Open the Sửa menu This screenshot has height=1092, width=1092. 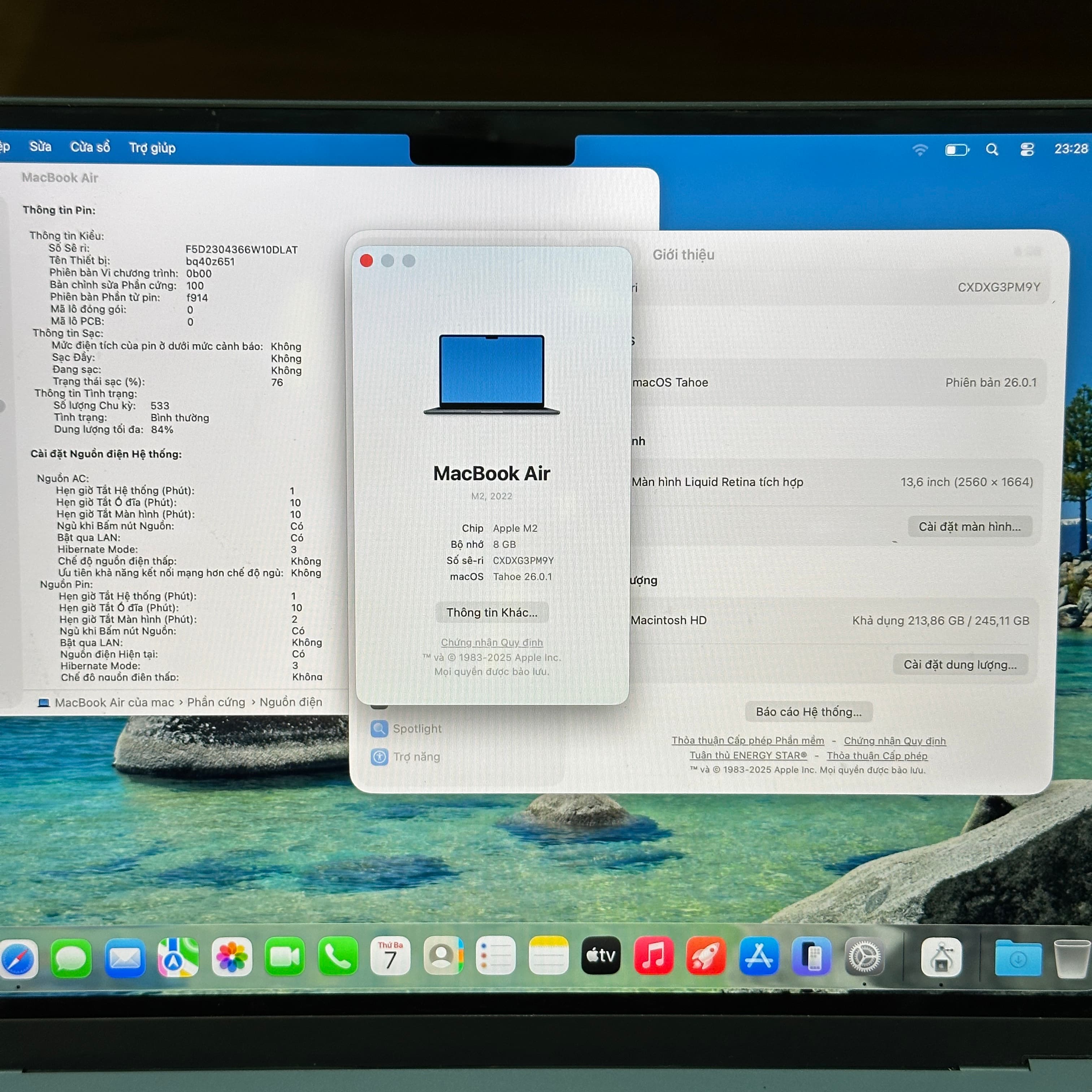tap(40, 146)
